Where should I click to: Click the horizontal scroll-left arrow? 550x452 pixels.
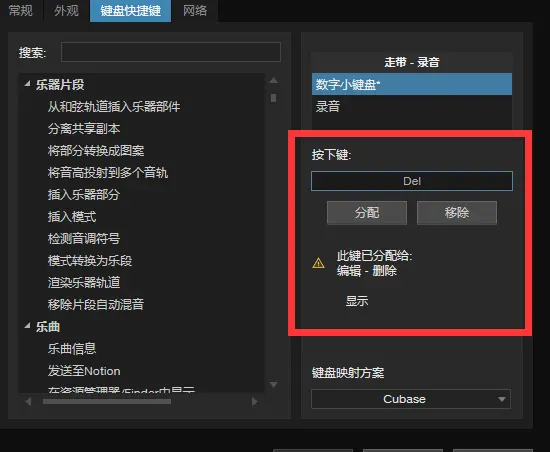(x=28, y=401)
